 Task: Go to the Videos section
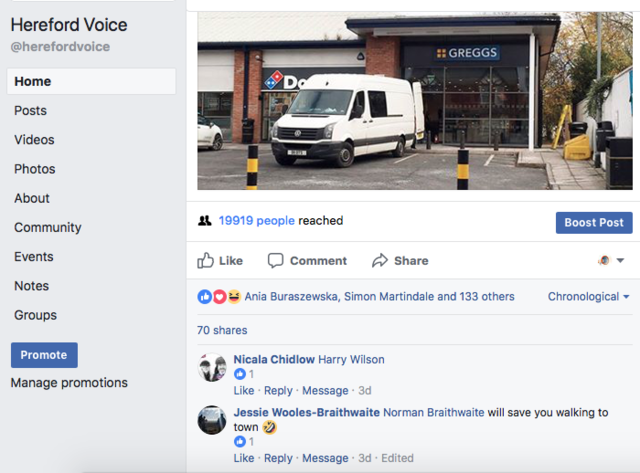(34, 140)
